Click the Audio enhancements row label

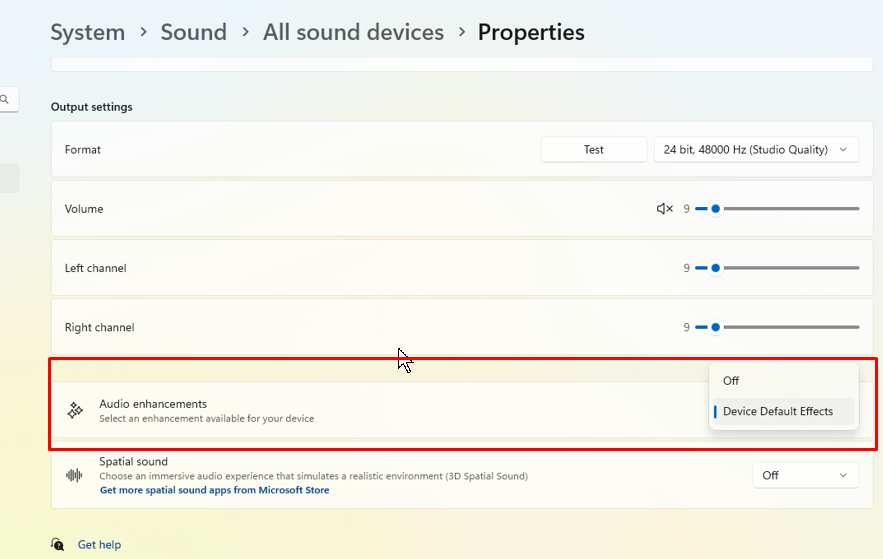pos(153,404)
